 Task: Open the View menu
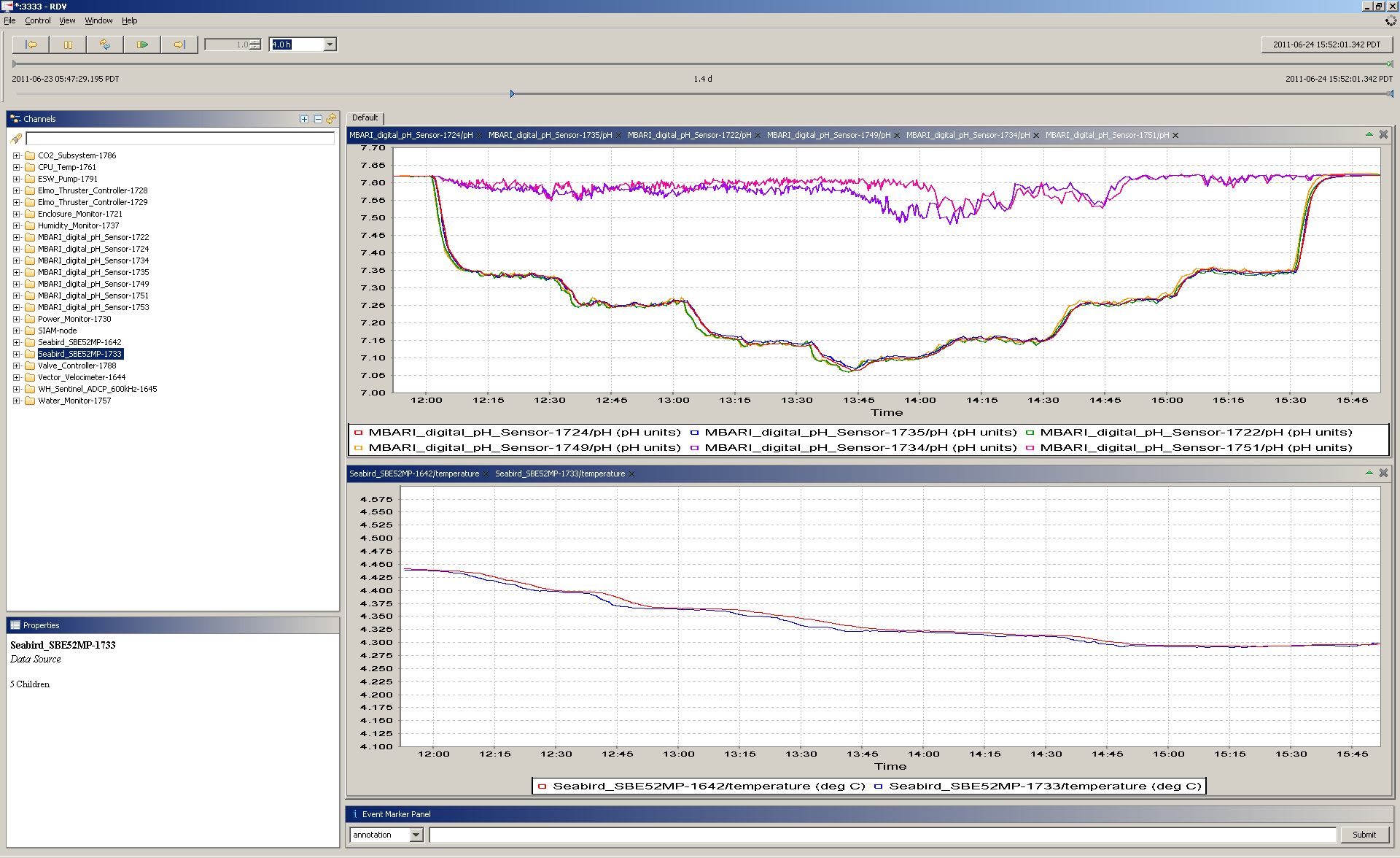click(67, 20)
